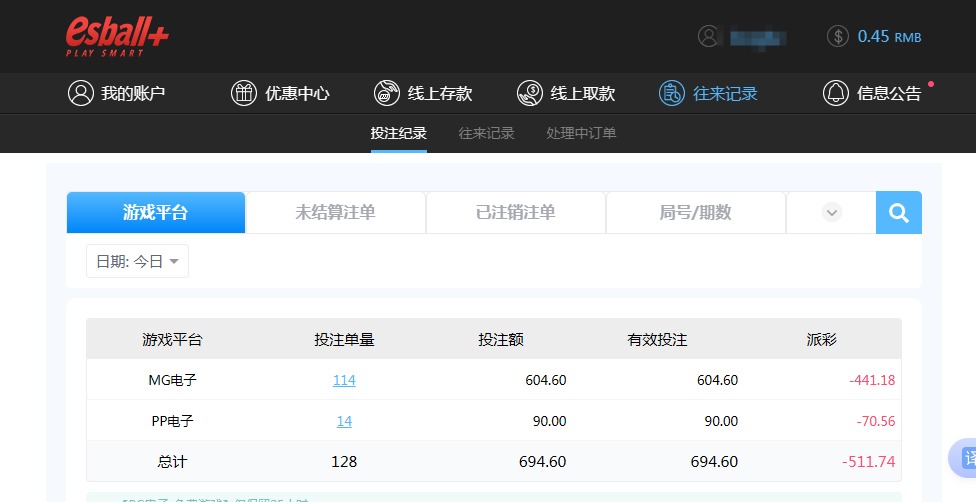Click the 线上存款 deposit icon

(x=387, y=93)
